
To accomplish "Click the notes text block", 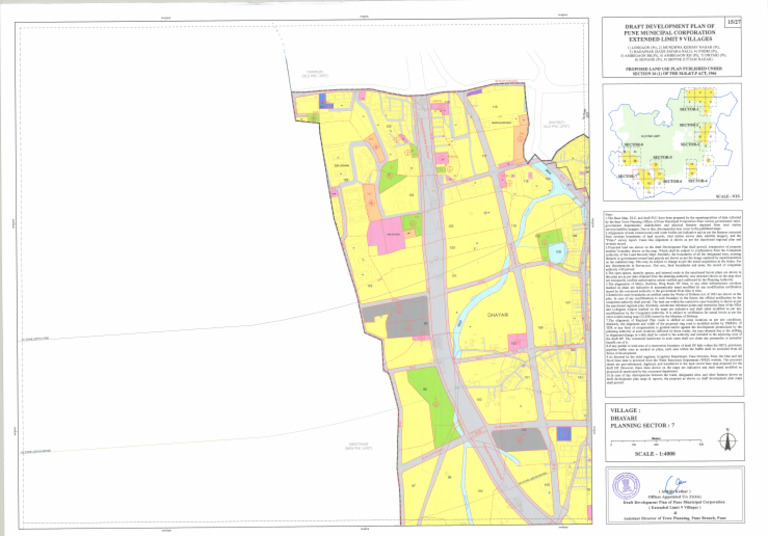I will coord(673,299).
